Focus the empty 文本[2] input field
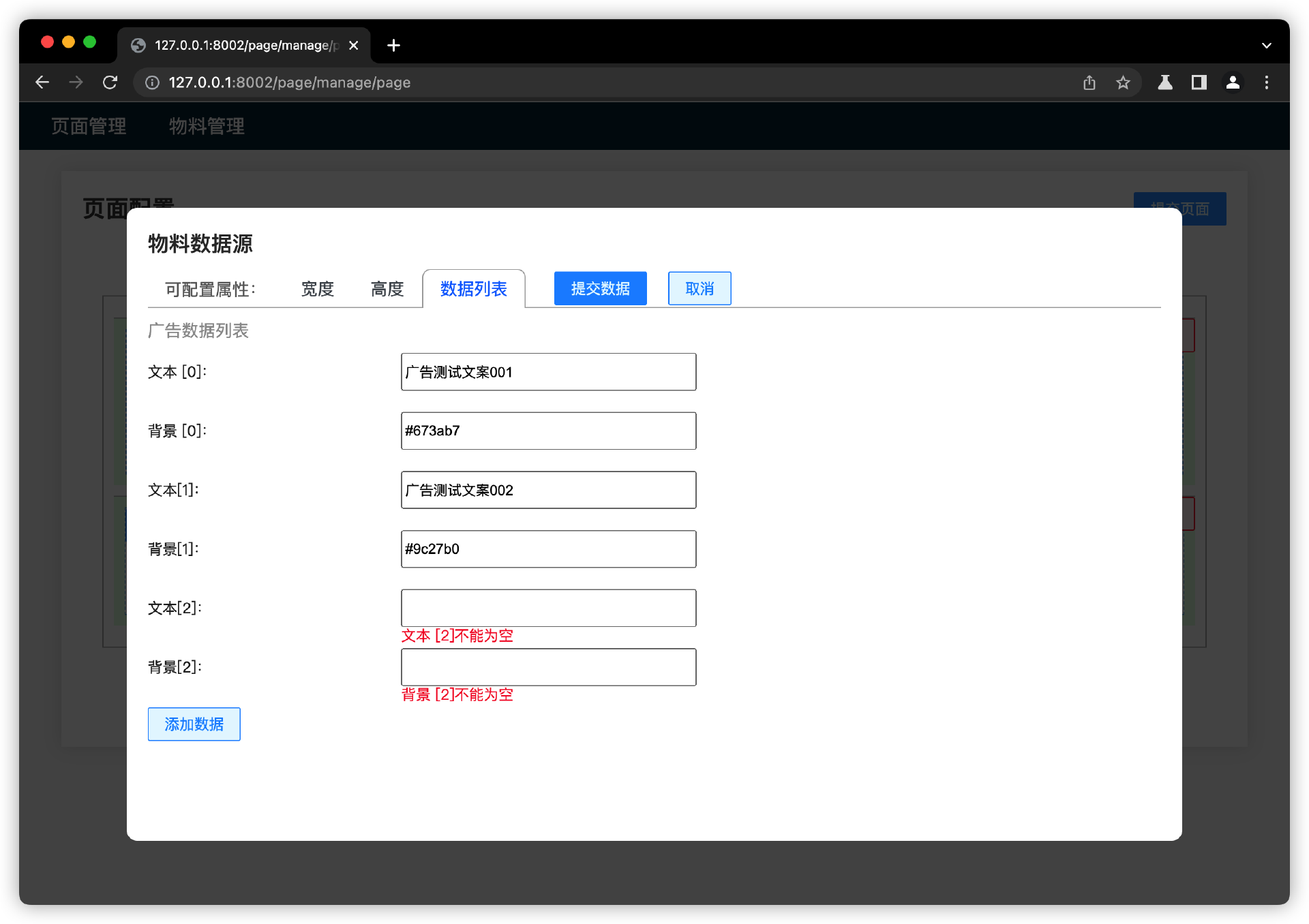This screenshot has height=924, width=1309. click(x=548, y=608)
